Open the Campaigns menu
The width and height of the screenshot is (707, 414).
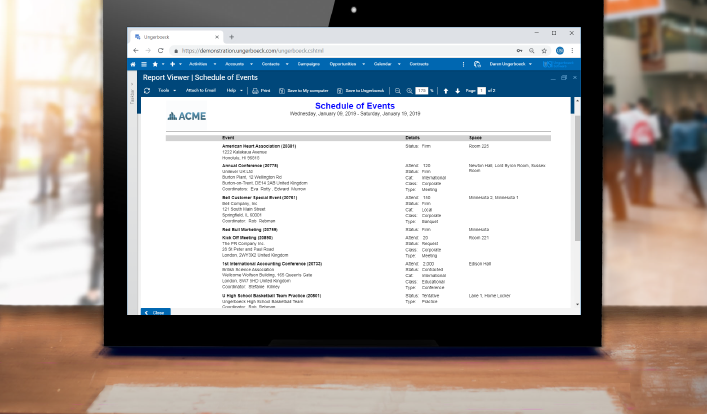(309, 64)
